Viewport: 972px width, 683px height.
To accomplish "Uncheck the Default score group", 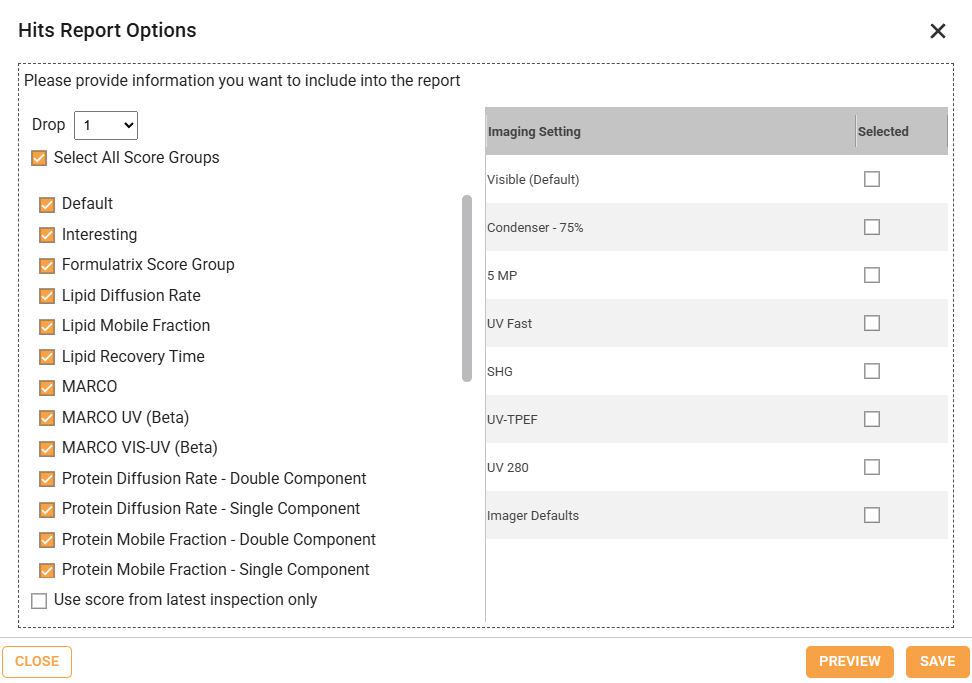I will (x=47, y=204).
